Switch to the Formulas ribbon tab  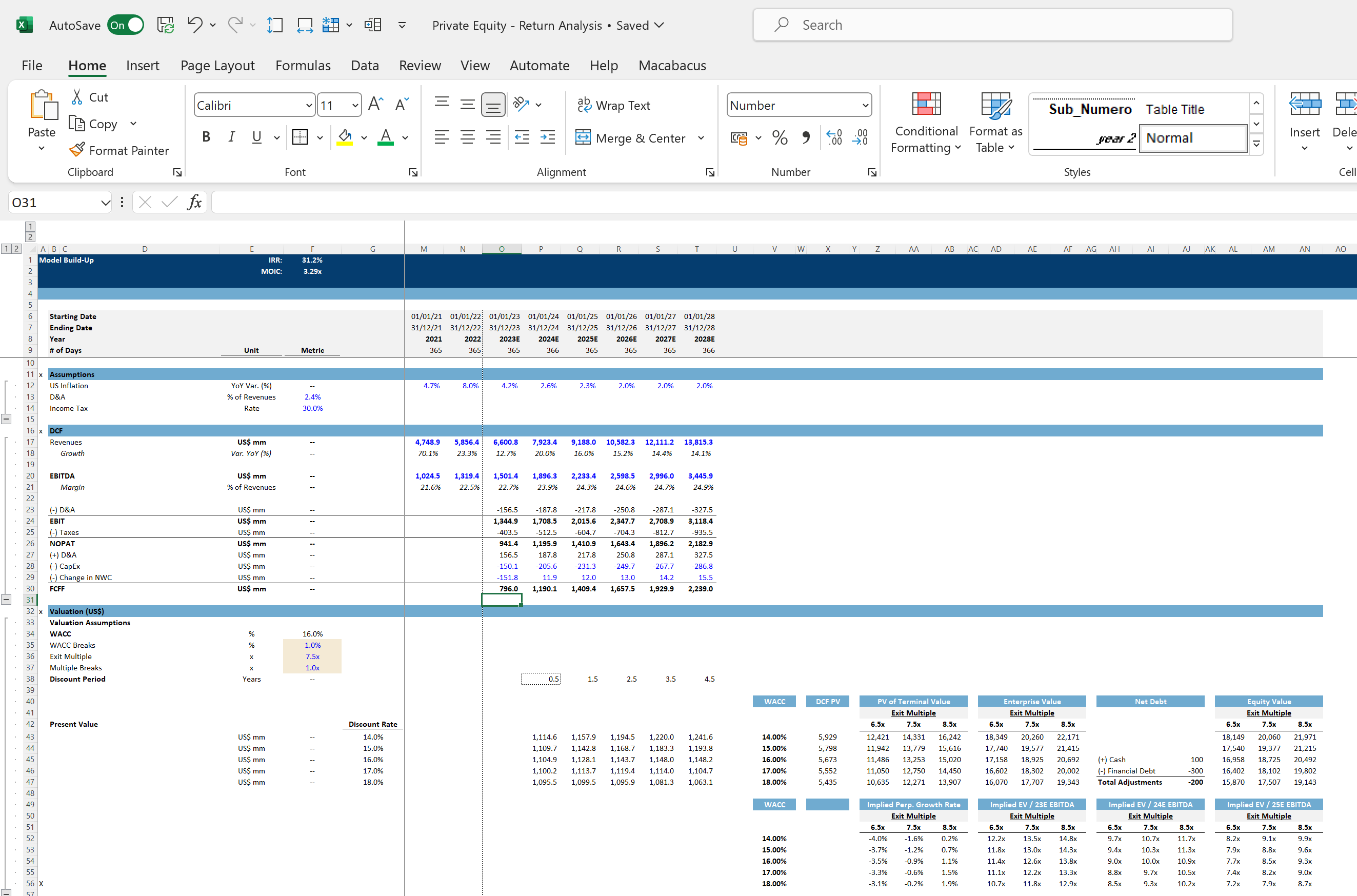click(x=303, y=65)
